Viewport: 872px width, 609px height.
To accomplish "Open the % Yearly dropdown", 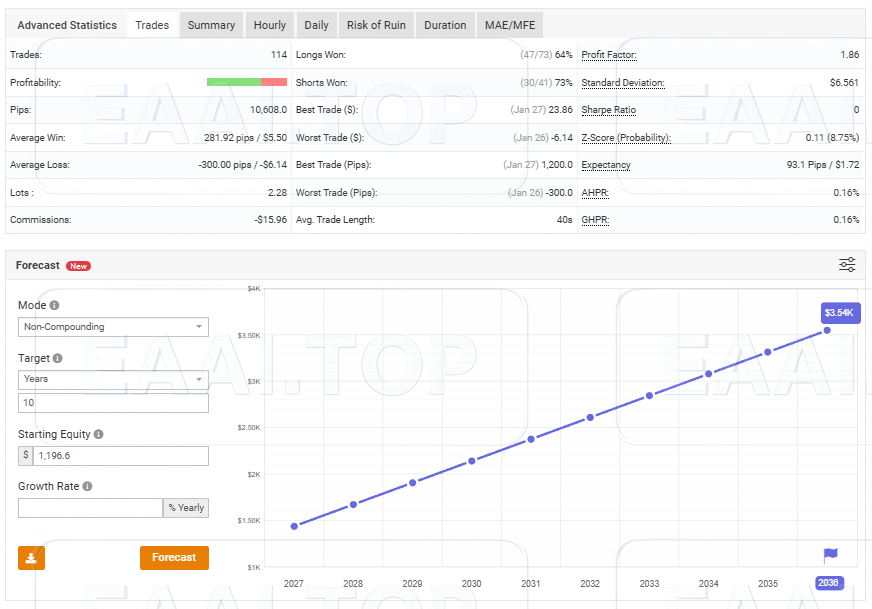I will point(186,508).
